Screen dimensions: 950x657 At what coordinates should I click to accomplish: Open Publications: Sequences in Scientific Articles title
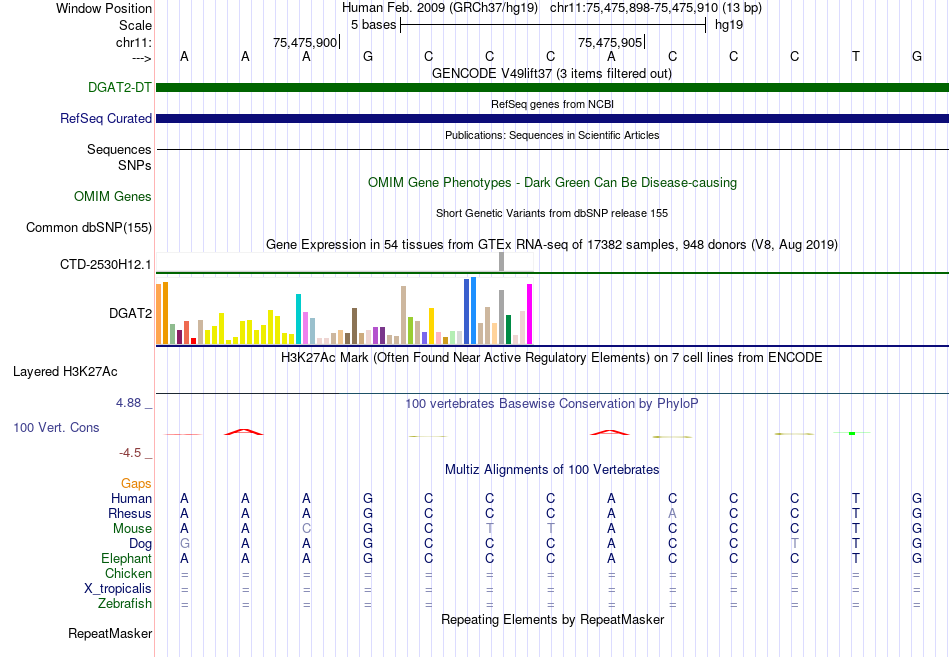pos(552,135)
